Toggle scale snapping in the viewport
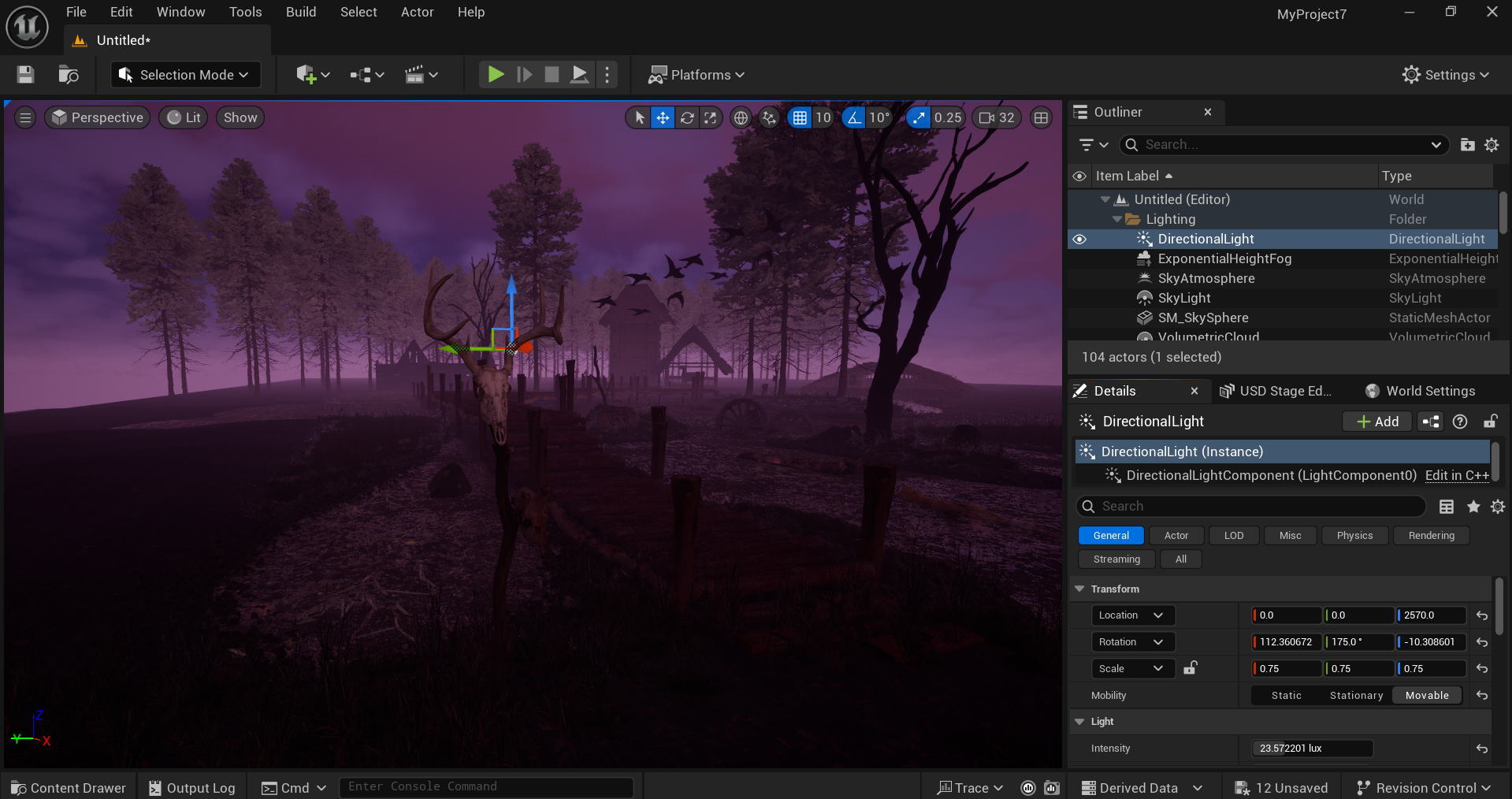This screenshot has height=799, width=1512. (x=918, y=117)
